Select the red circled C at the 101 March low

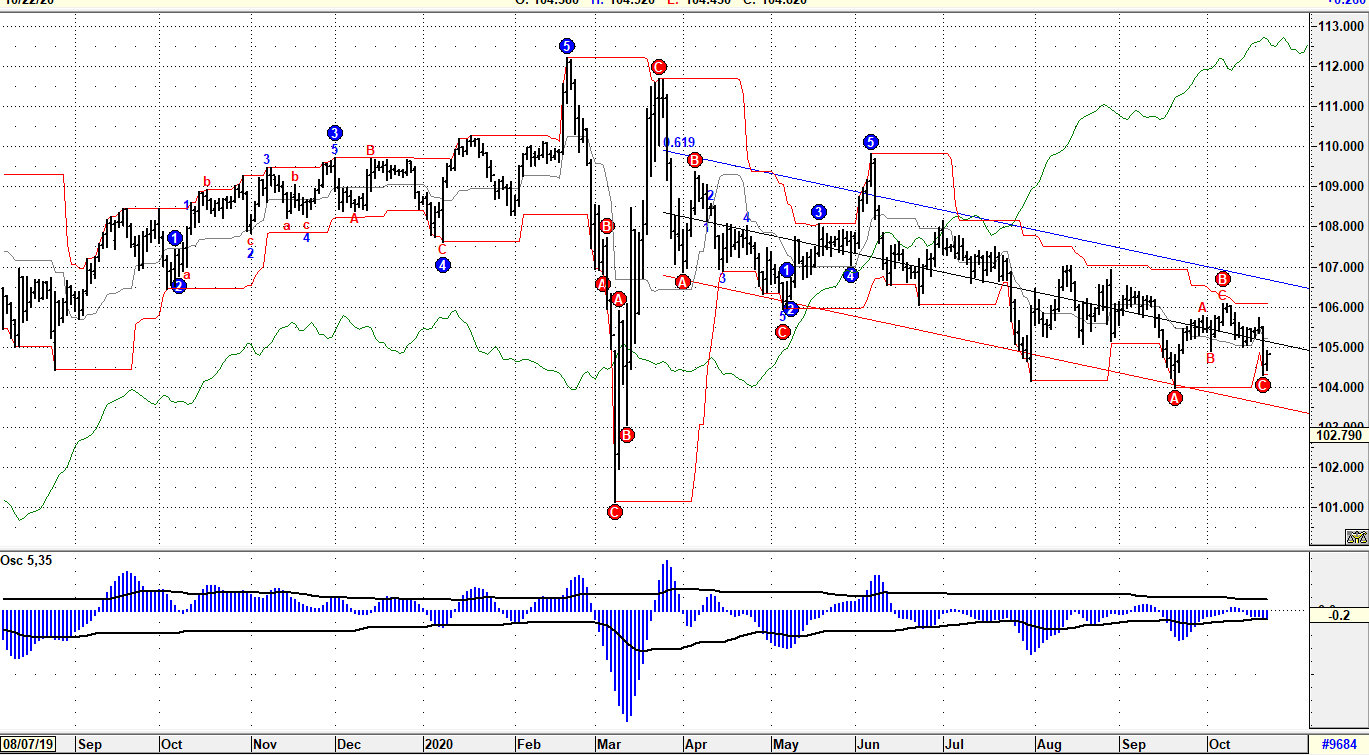click(615, 512)
